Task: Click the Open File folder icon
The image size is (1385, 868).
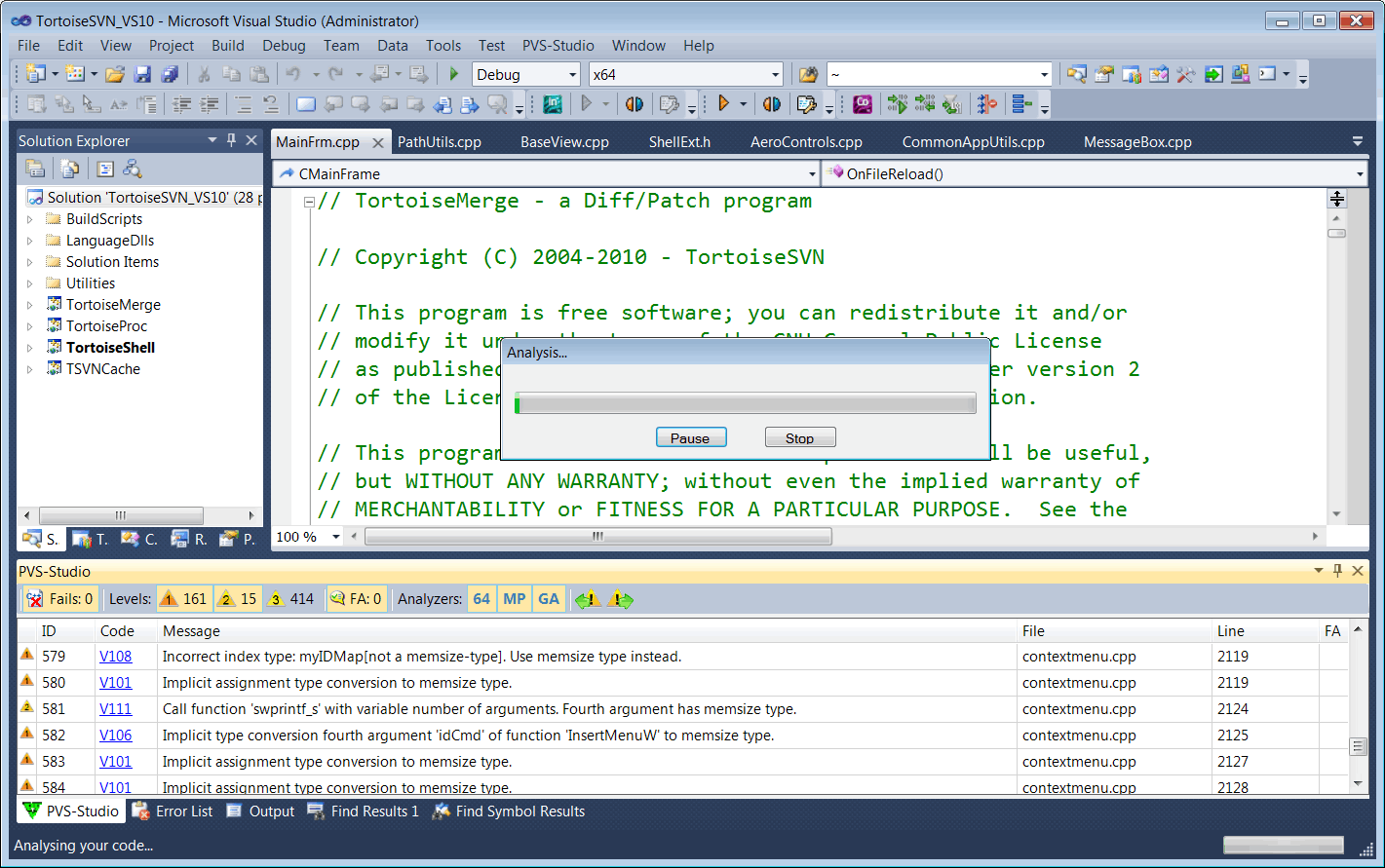Action: [115, 74]
